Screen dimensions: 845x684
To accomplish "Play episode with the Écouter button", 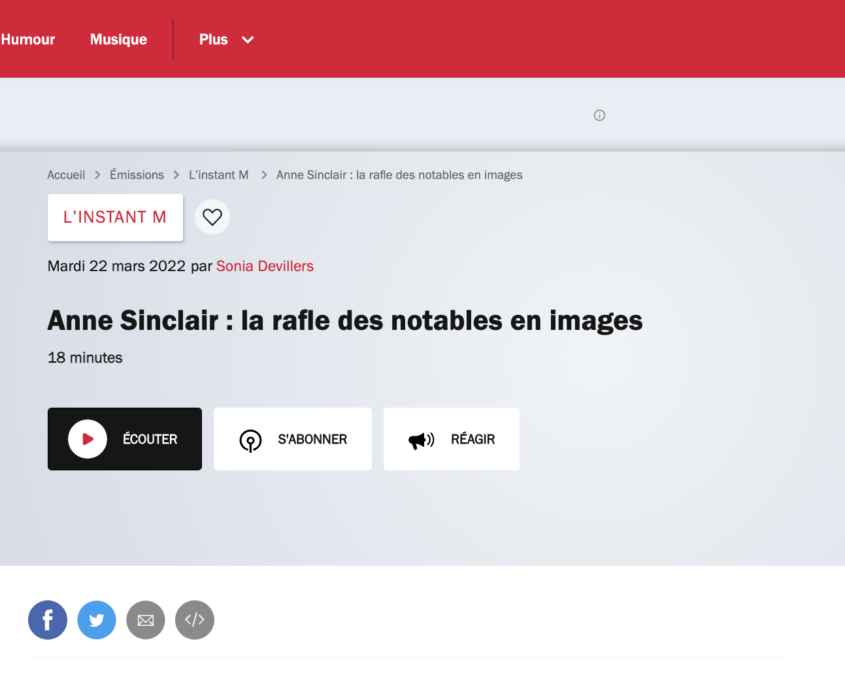I will (124, 439).
